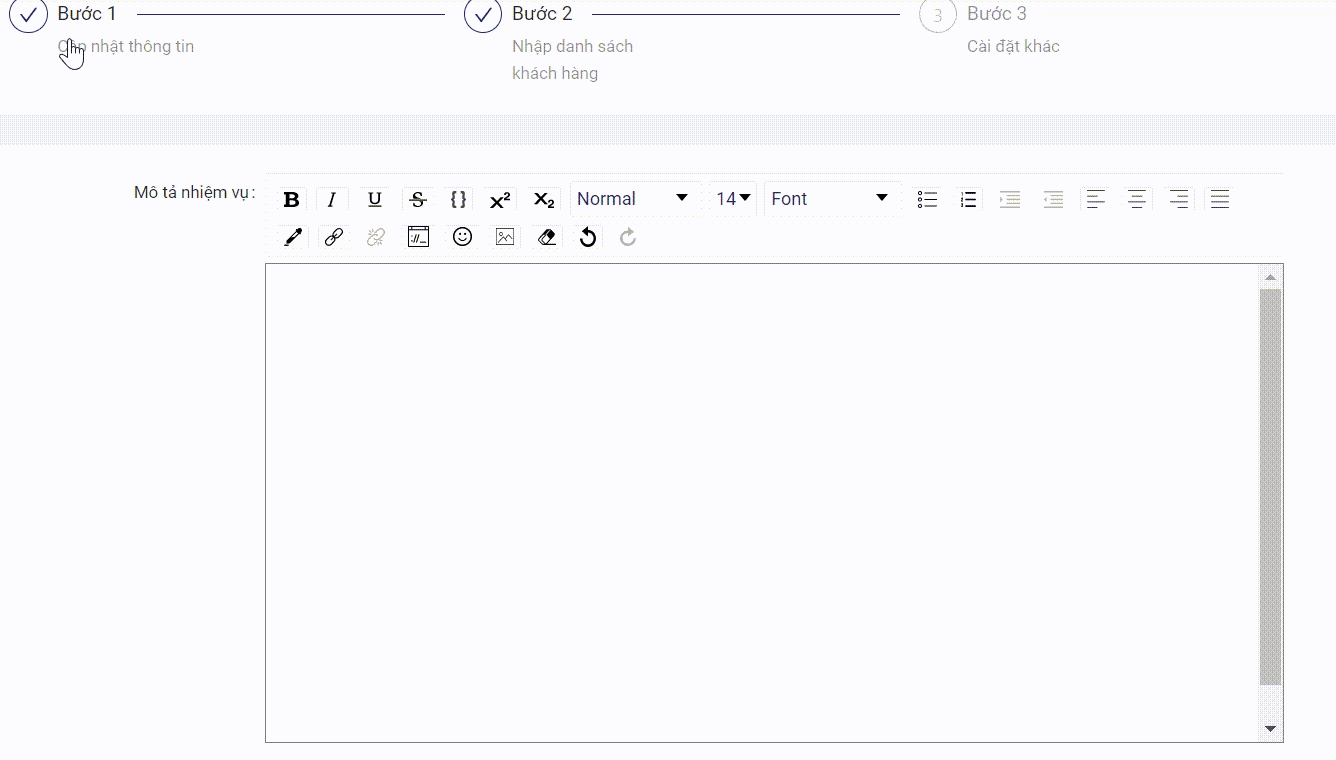Open the text color picker
The image size is (1336, 760).
coord(292,237)
